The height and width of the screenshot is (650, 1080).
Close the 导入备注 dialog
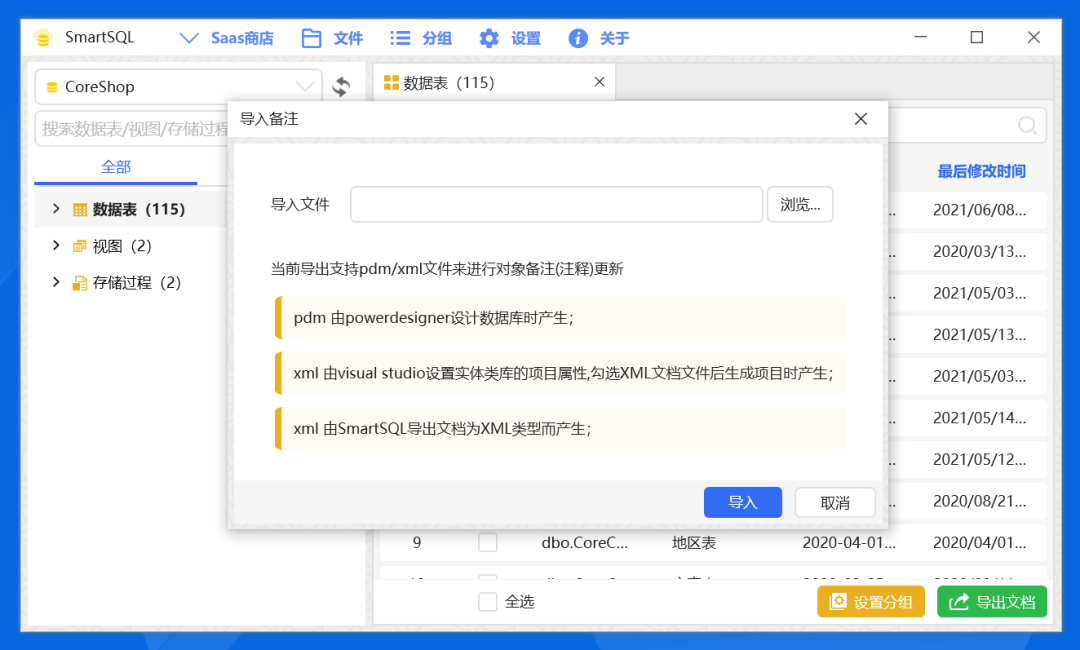click(861, 119)
